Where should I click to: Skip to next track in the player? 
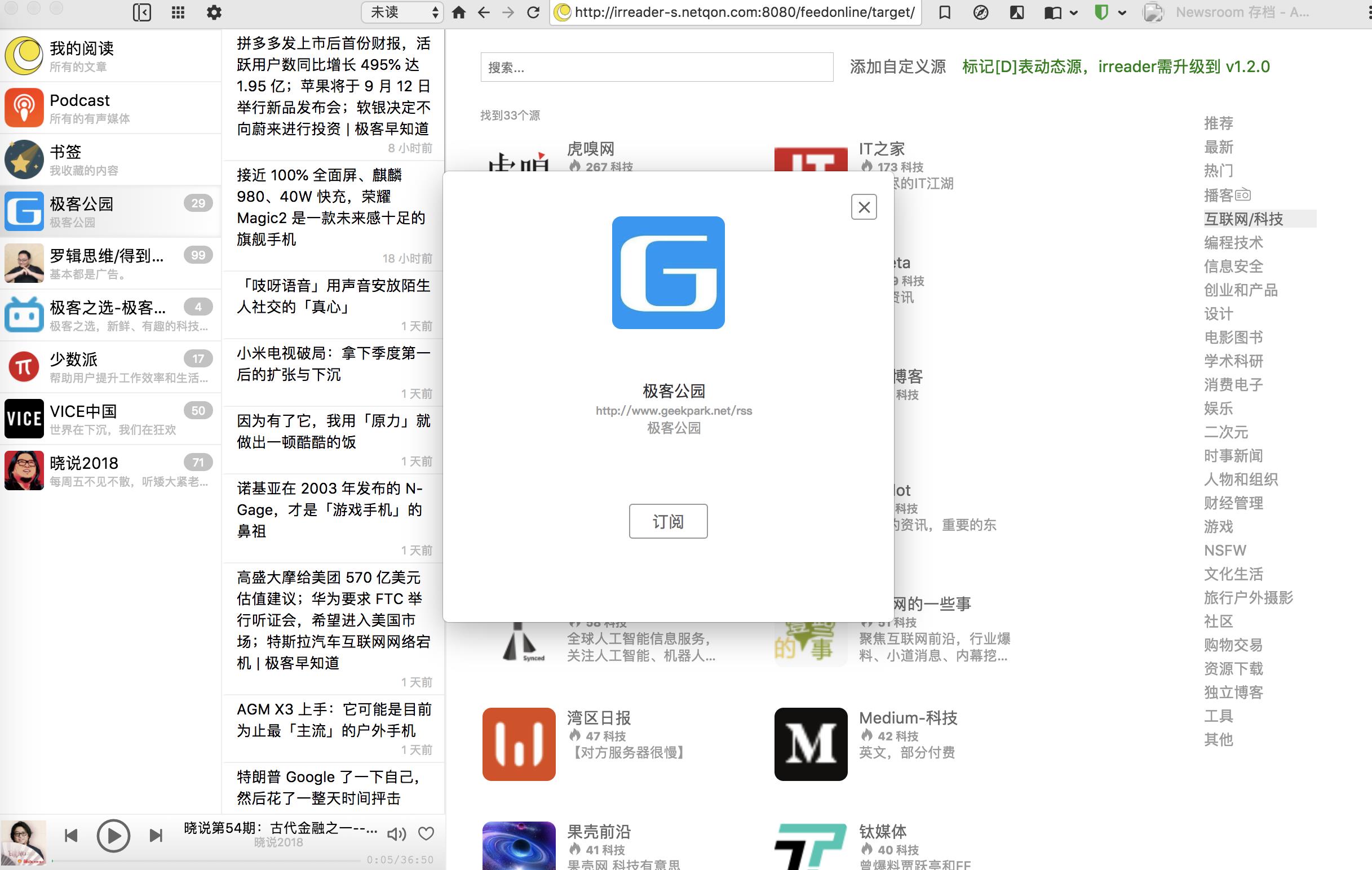(156, 835)
